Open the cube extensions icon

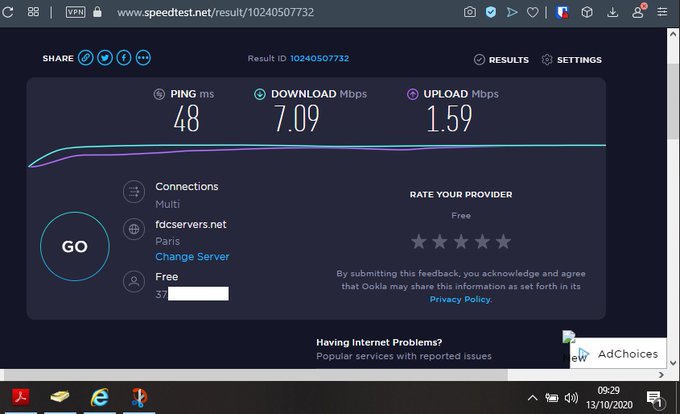(587, 12)
